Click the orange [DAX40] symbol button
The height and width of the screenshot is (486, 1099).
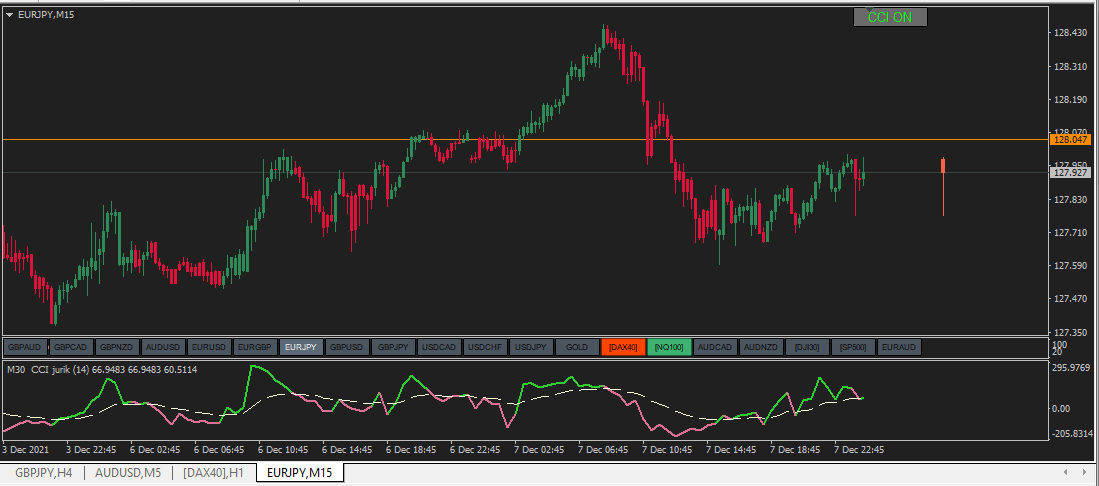coord(623,347)
